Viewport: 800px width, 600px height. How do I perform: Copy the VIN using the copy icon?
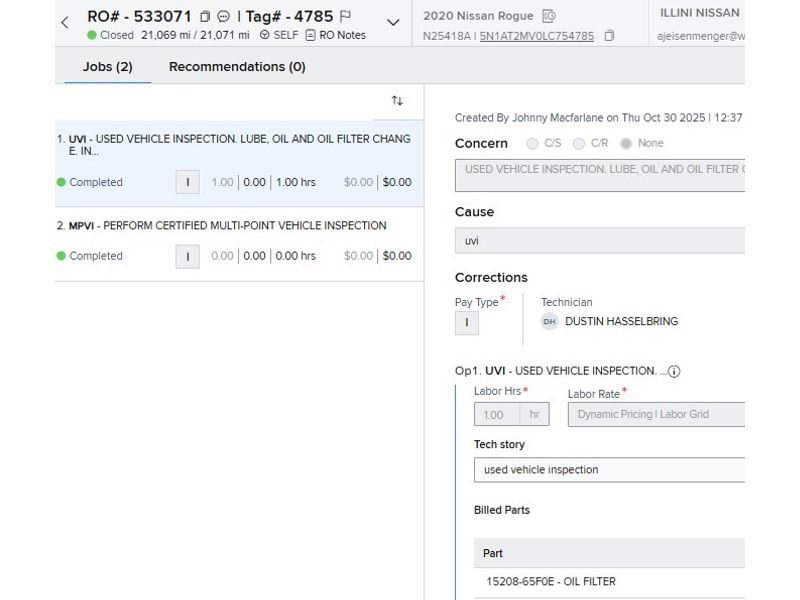pos(609,36)
